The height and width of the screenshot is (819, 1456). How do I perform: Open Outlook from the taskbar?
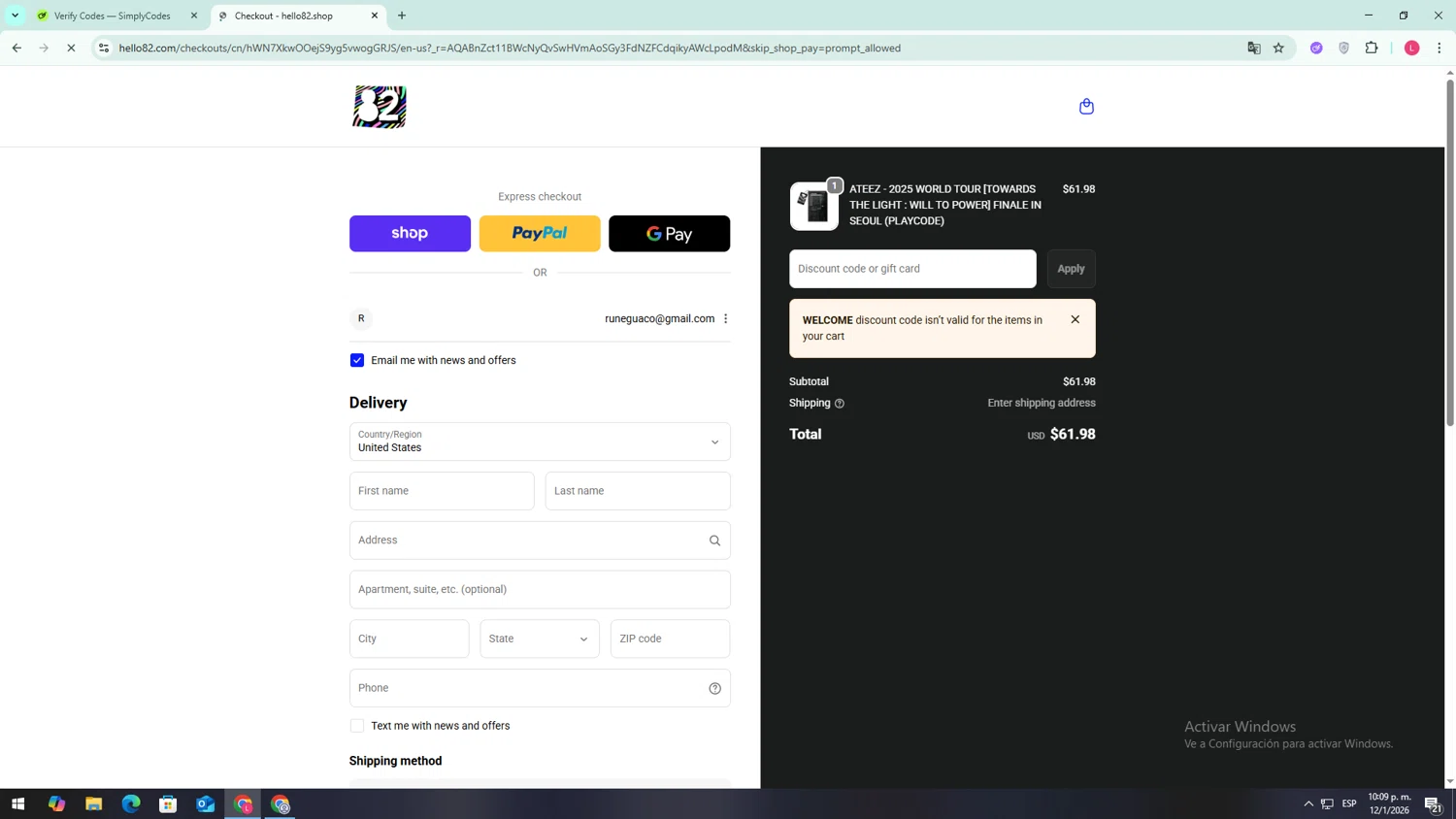pyautogui.click(x=205, y=803)
